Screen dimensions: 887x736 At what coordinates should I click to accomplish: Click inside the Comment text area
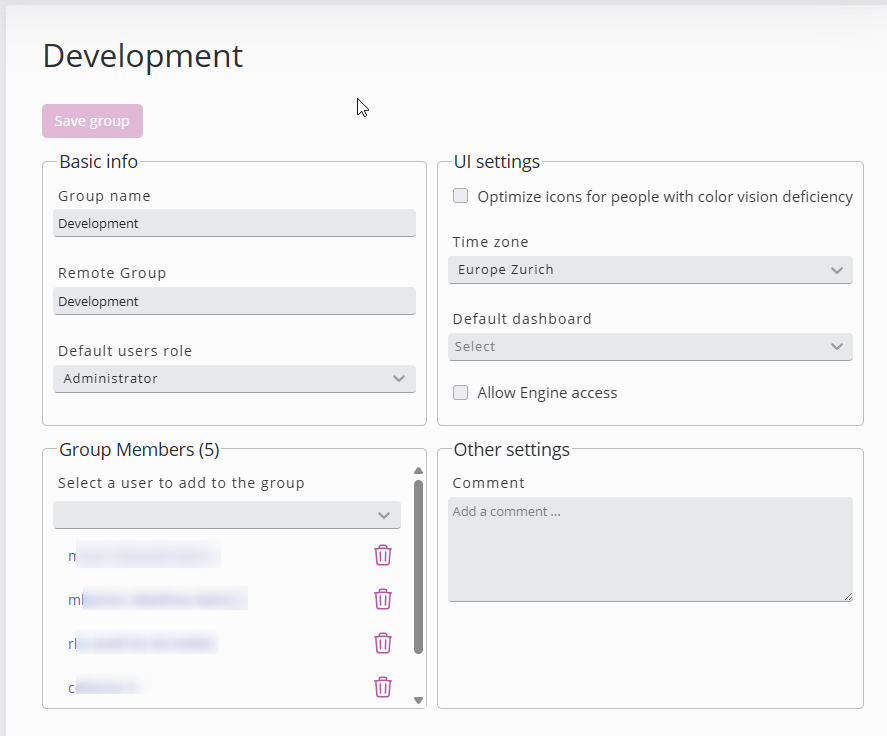650,550
